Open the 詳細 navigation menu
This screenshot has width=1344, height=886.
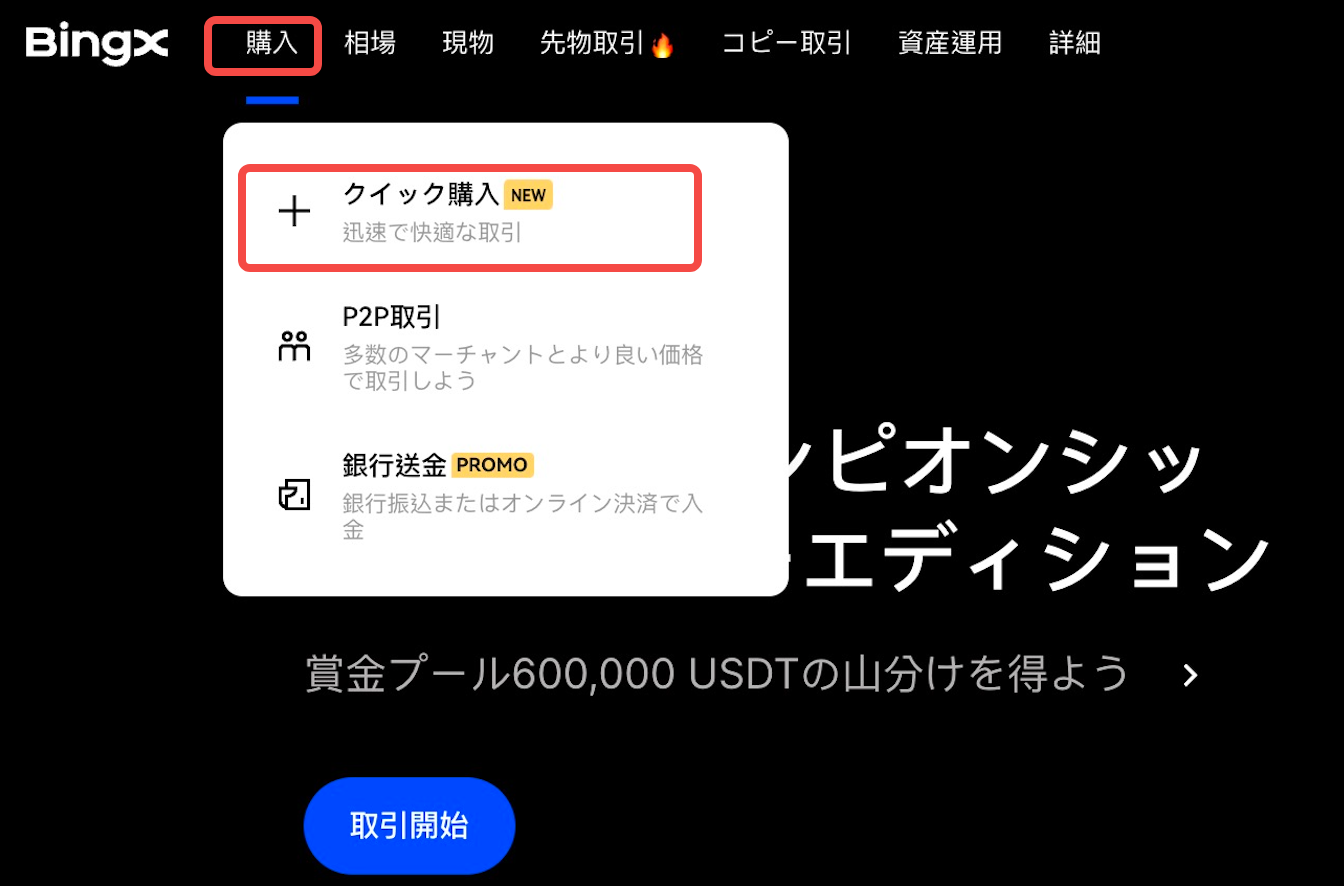tap(1075, 43)
